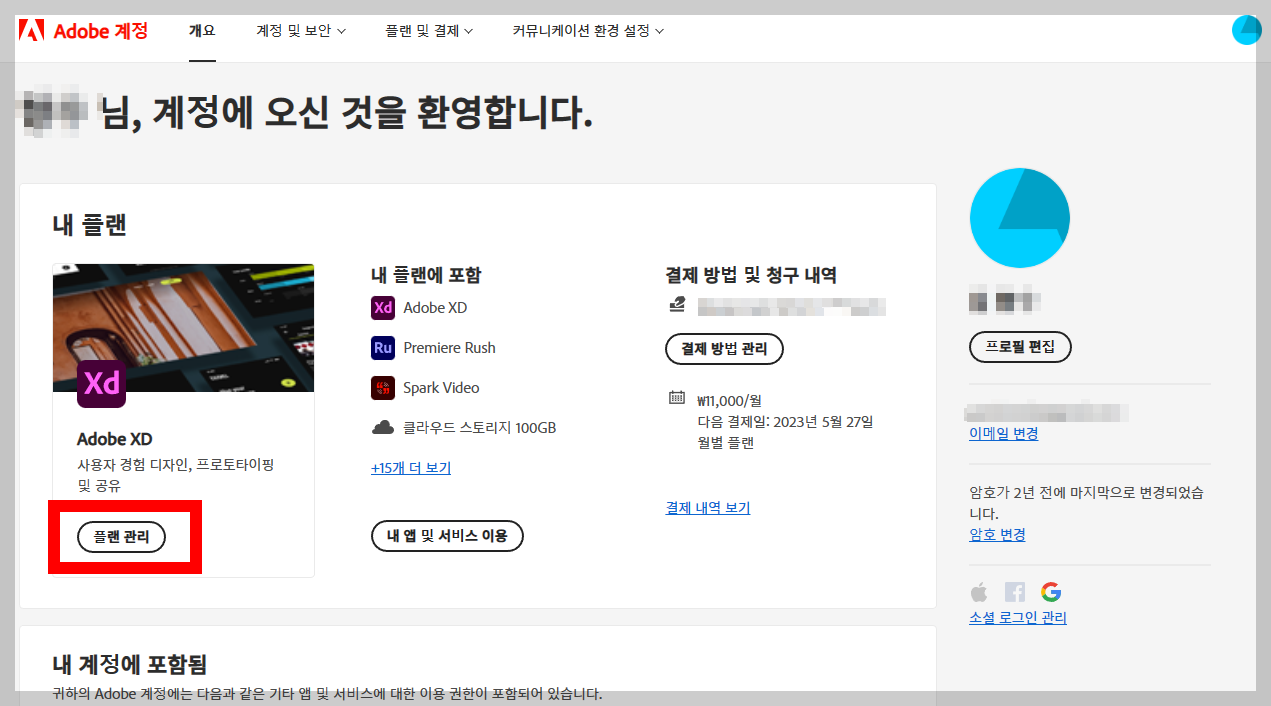
Task: Select the 개요 tab
Action: point(202,30)
